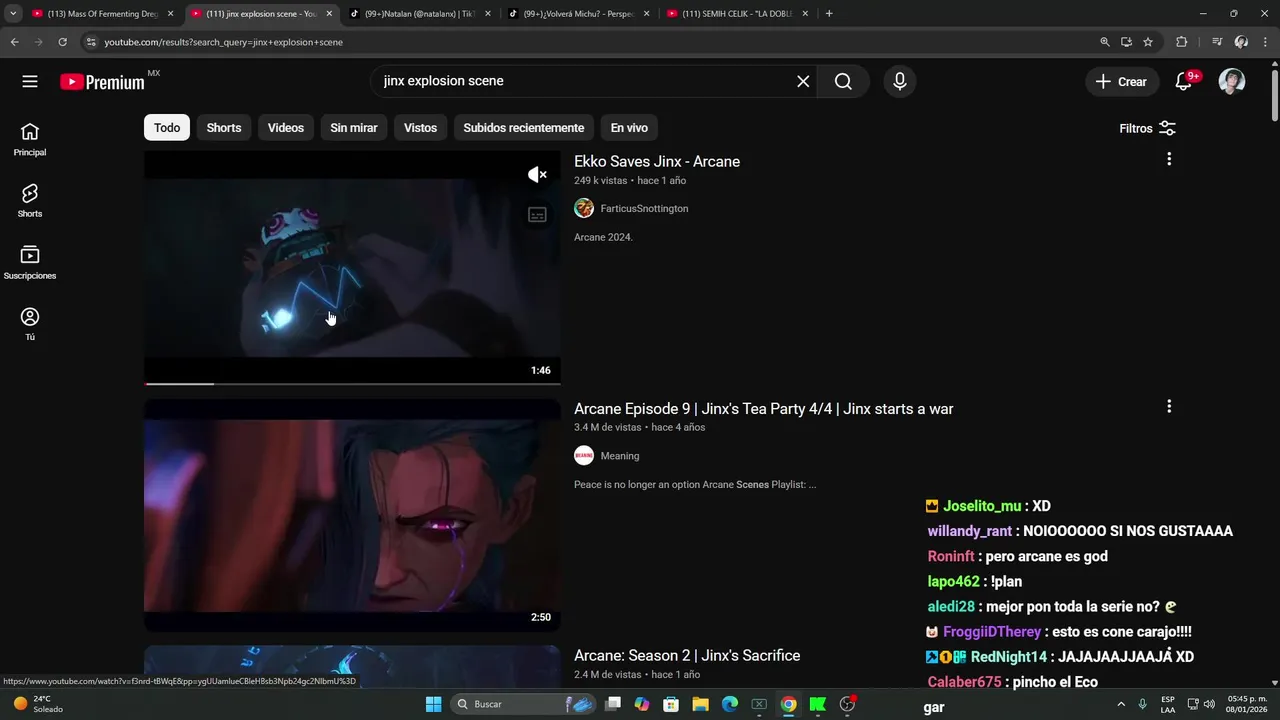Screen dimensions: 1280x720
Task: Seek in Ekko Saves Jinx preview progress bar
Action: (352, 383)
